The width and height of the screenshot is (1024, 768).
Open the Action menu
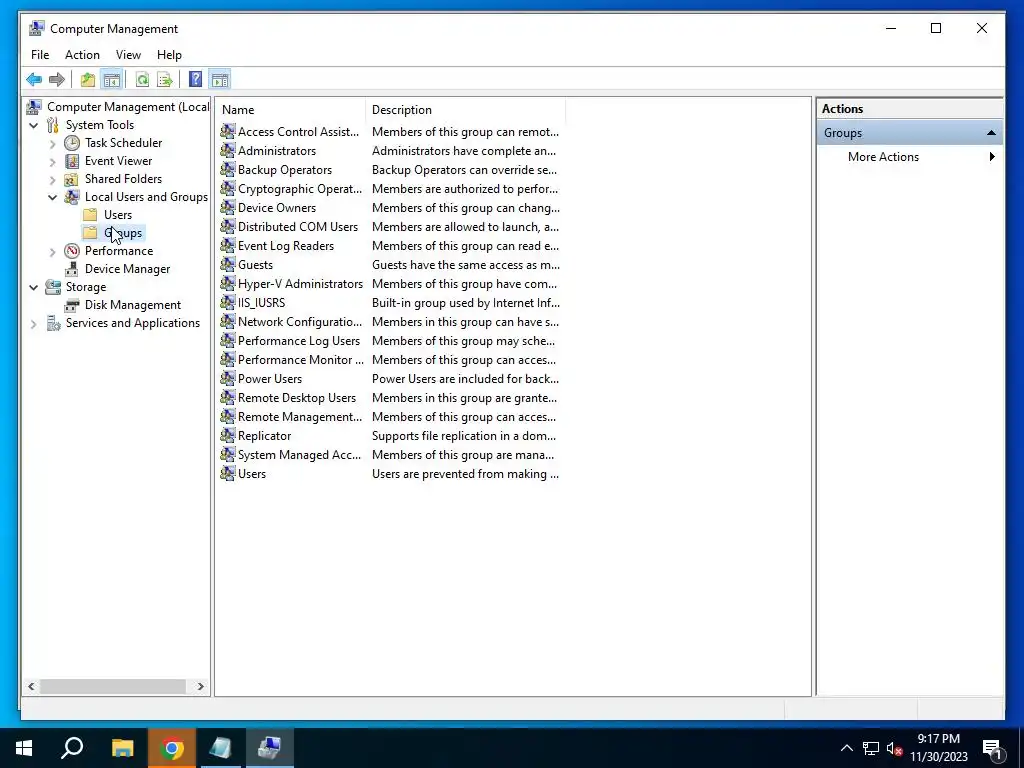pyautogui.click(x=82, y=55)
